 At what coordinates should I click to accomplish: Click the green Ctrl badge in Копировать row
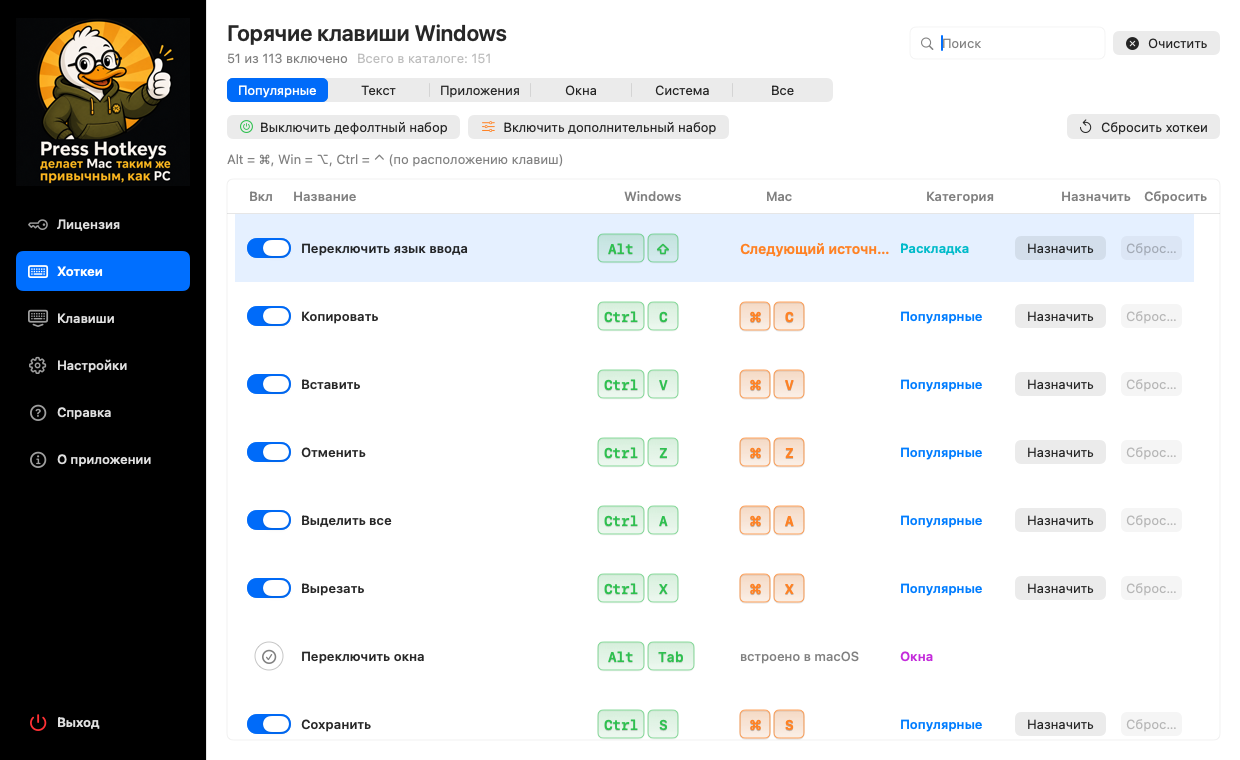[621, 316]
